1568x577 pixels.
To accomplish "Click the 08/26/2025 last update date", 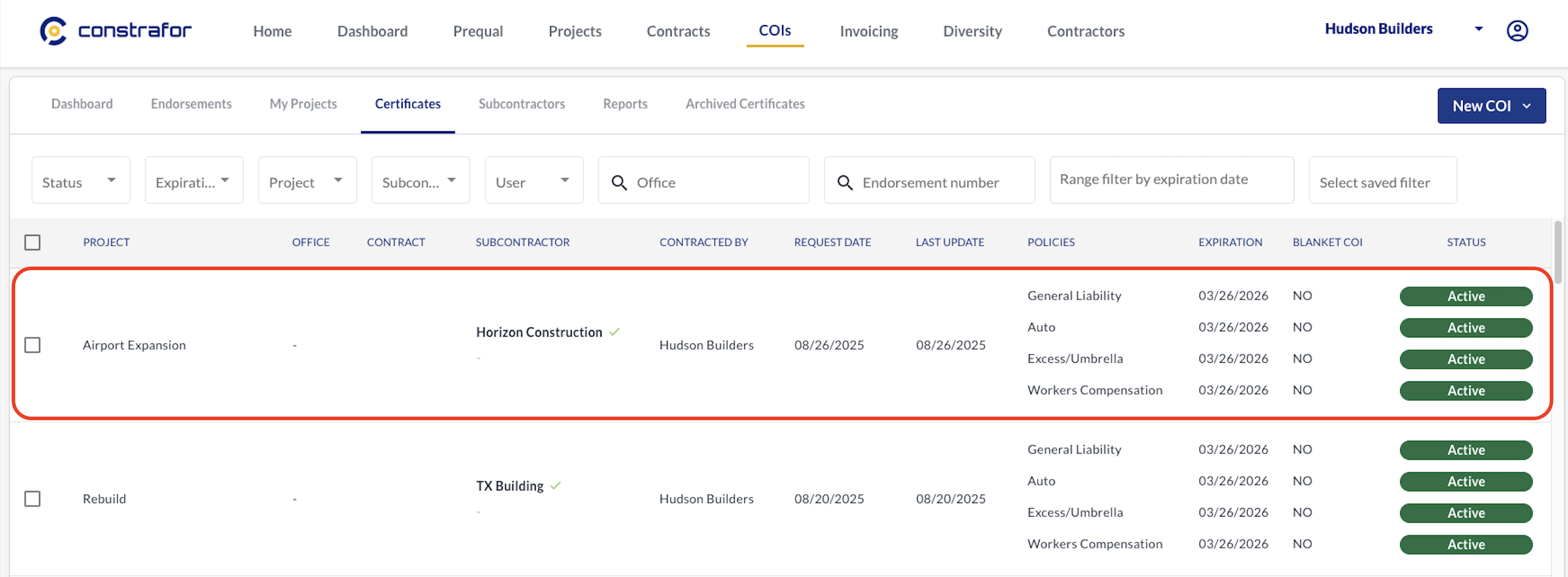I will [950, 345].
